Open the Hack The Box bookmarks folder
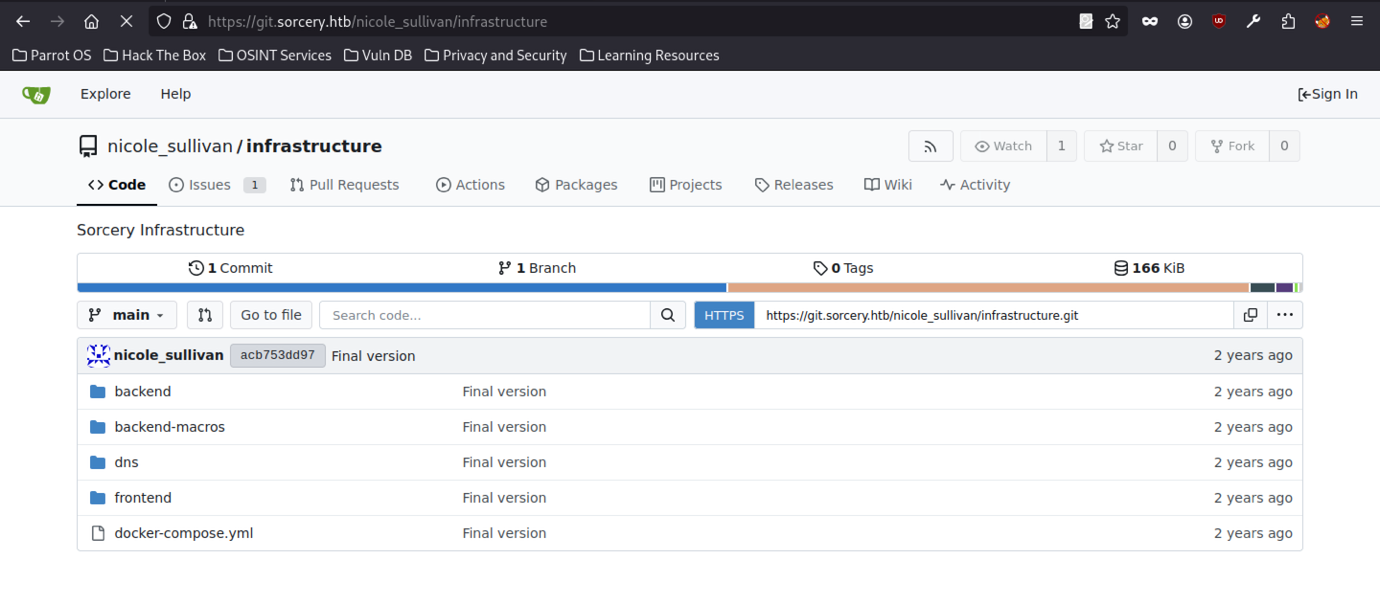 click(155, 55)
